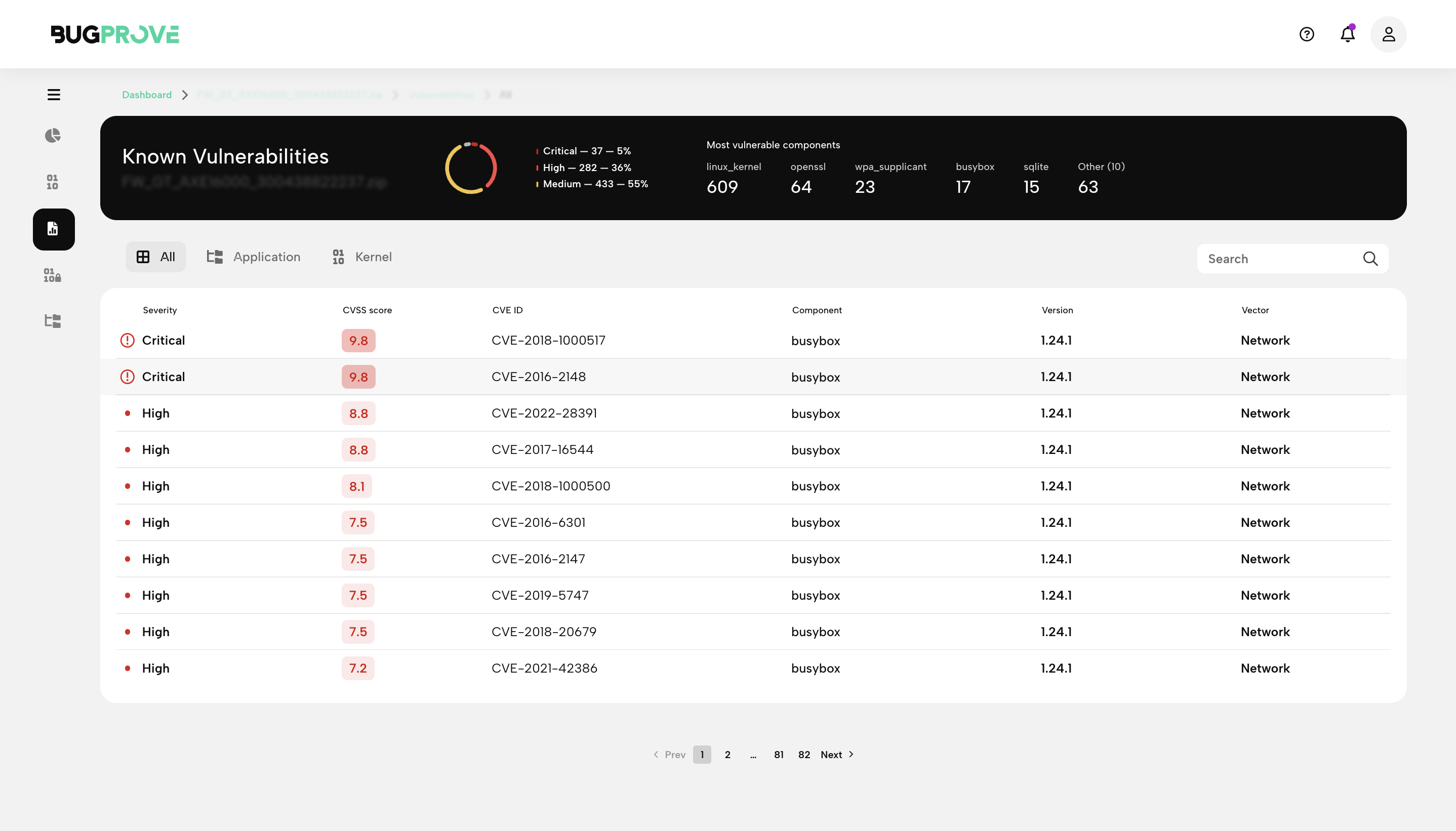
Task: Select the active vulnerabilities report icon in sidebar
Action: [x=53, y=229]
